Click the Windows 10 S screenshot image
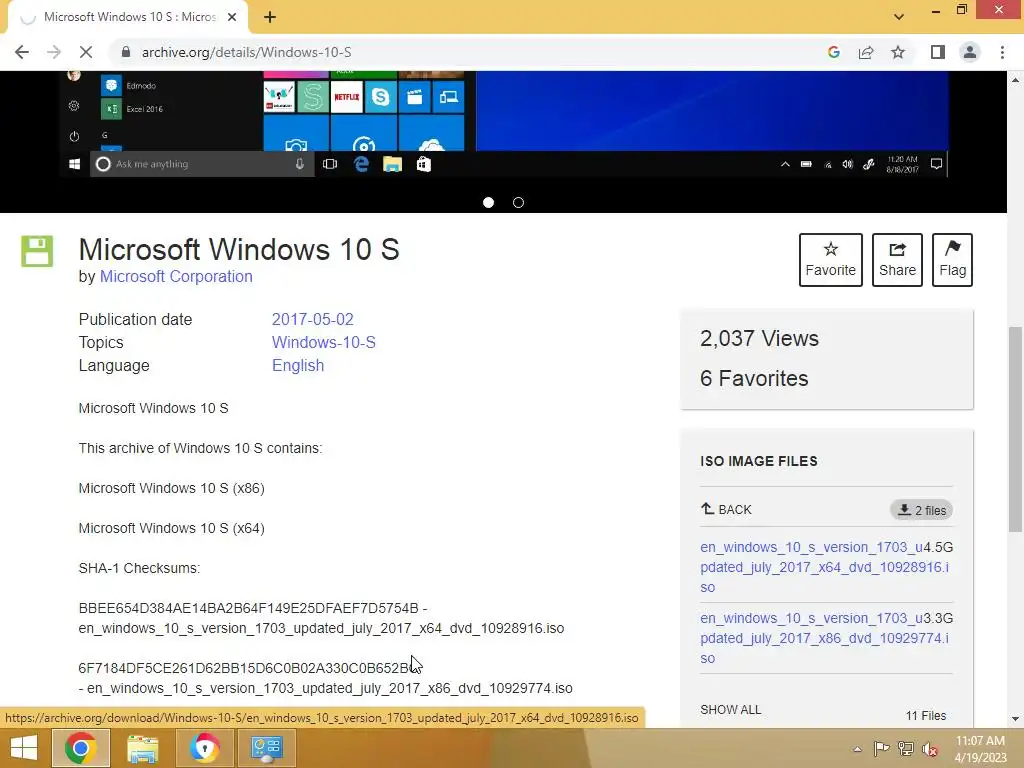The image size is (1024, 768). (503, 124)
